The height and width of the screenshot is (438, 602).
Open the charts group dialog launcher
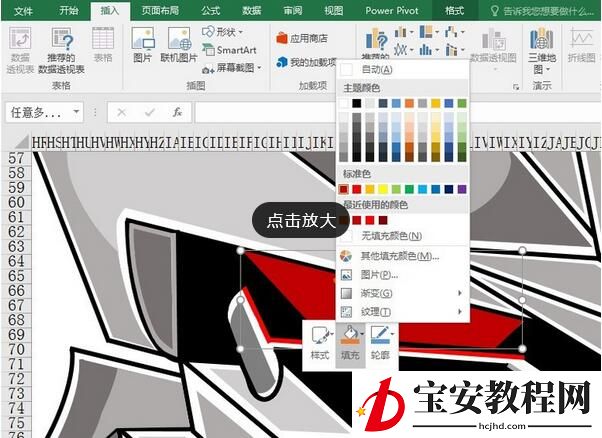click(516, 87)
